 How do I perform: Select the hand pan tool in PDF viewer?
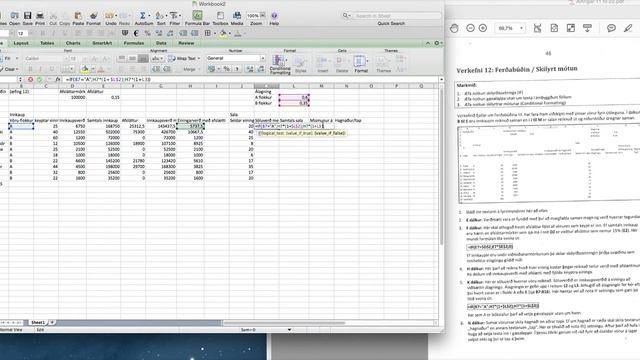pos(454,28)
